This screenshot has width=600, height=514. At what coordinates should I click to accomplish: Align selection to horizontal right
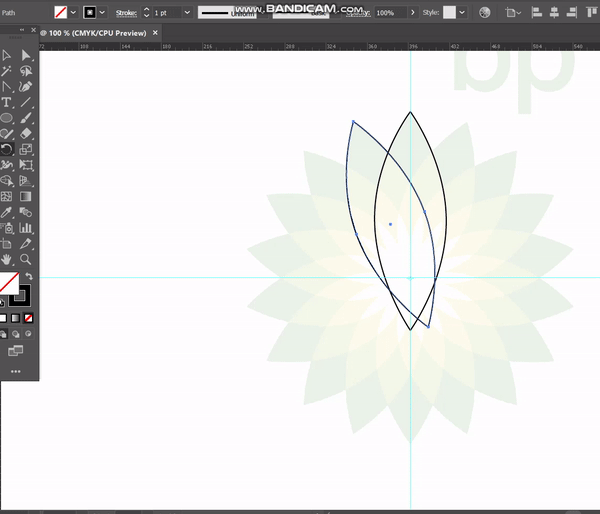(x=572, y=13)
